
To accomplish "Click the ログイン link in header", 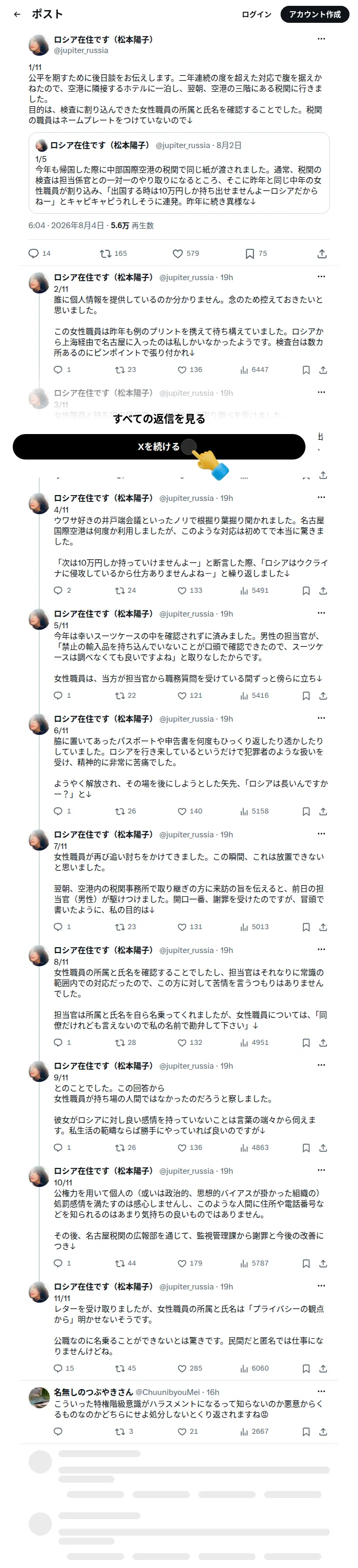I will click(x=256, y=15).
